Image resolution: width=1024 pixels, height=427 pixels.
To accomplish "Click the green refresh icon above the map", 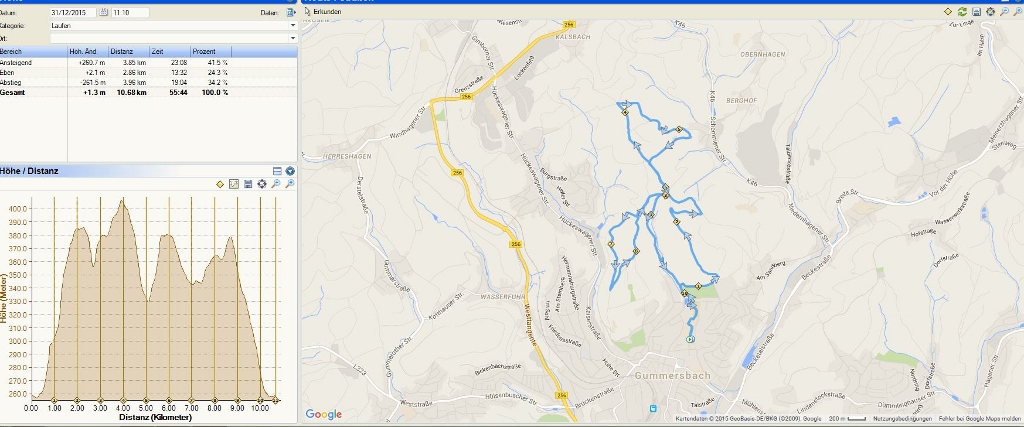I will tap(962, 12).
